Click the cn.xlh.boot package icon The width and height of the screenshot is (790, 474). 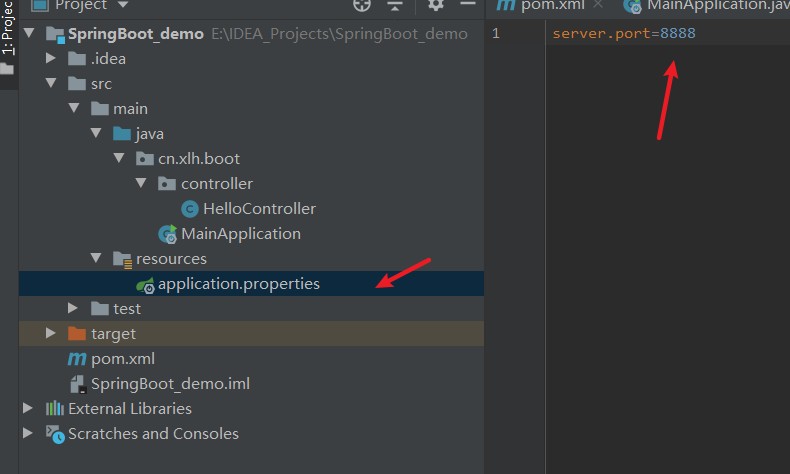tap(145, 159)
